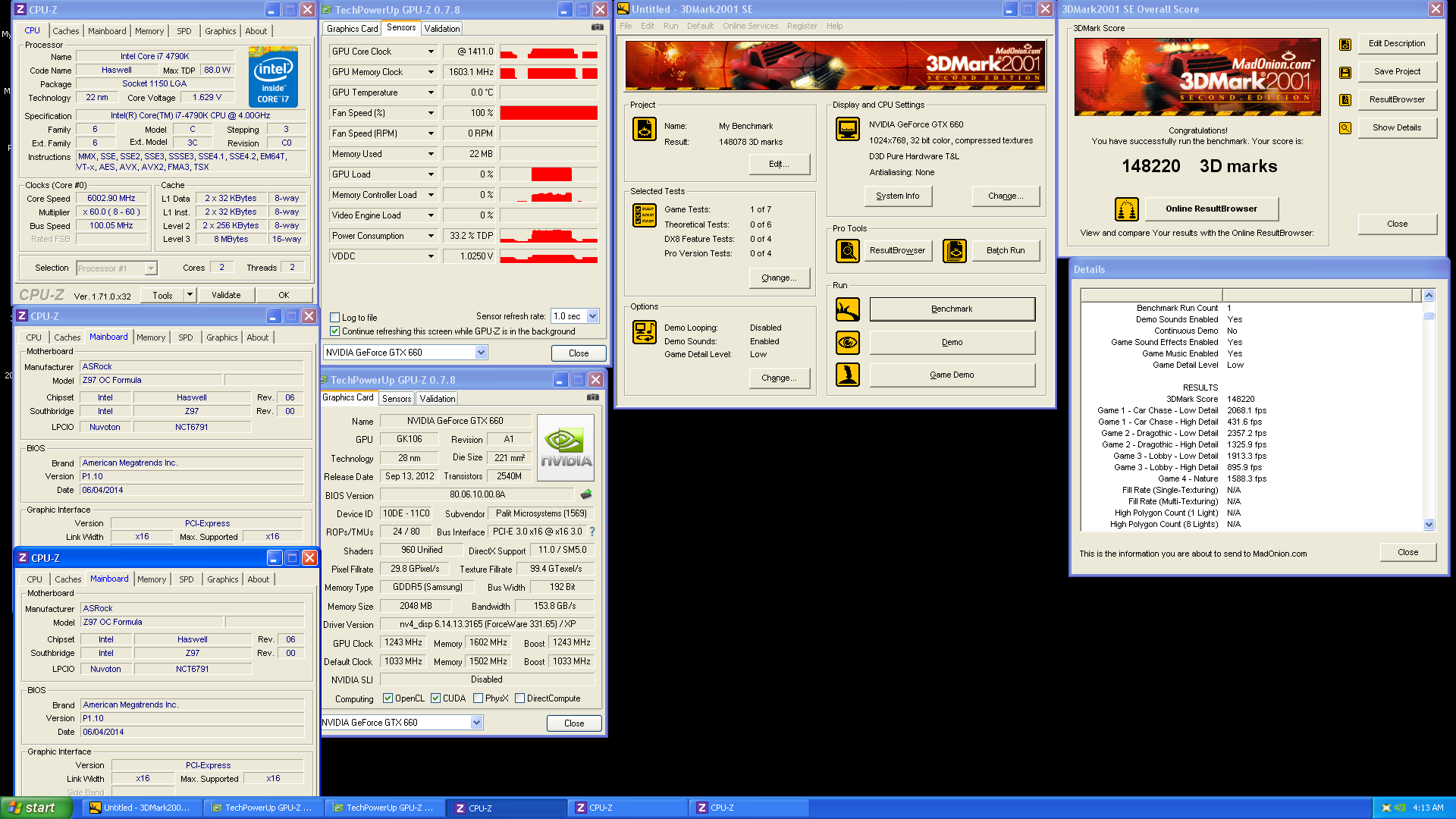Screen dimensions: 1456x819
Task: Click the NVIDIA logo in GPU-Z
Action: tap(566, 447)
